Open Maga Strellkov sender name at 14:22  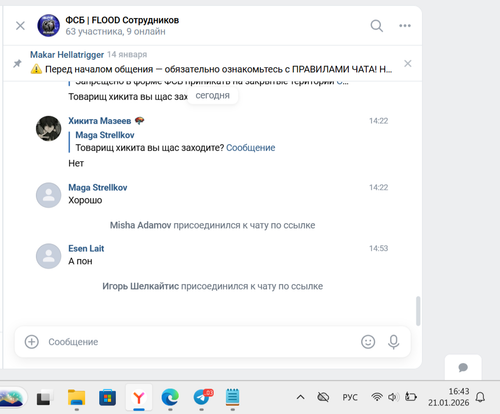pyautogui.click(x=98, y=187)
